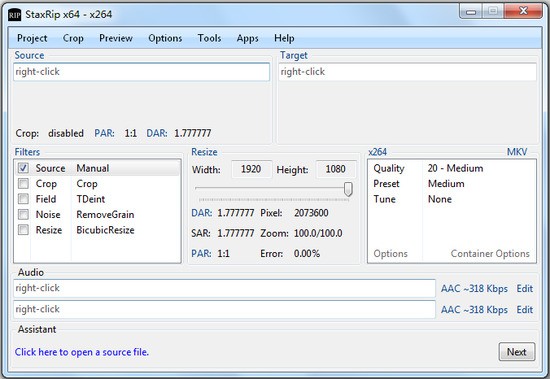Open the first AAC ~318 Kbps audio profile
This screenshot has width=550, height=379.
pos(474,288)
